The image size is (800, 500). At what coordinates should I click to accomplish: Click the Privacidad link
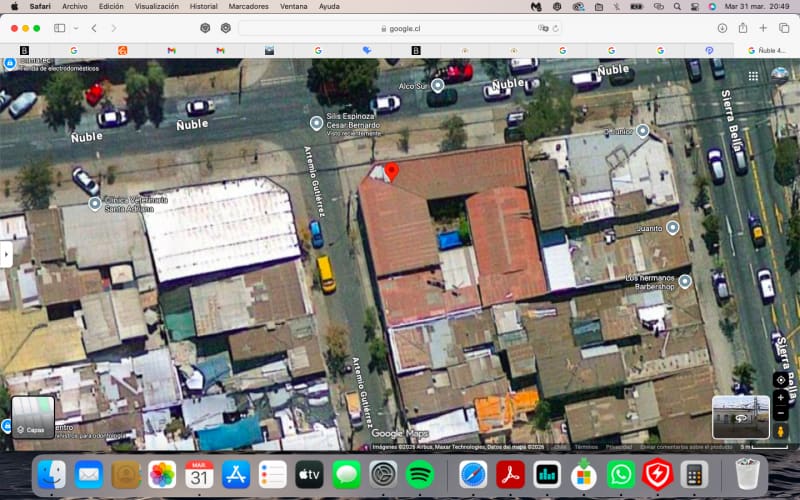coord(619,447)
